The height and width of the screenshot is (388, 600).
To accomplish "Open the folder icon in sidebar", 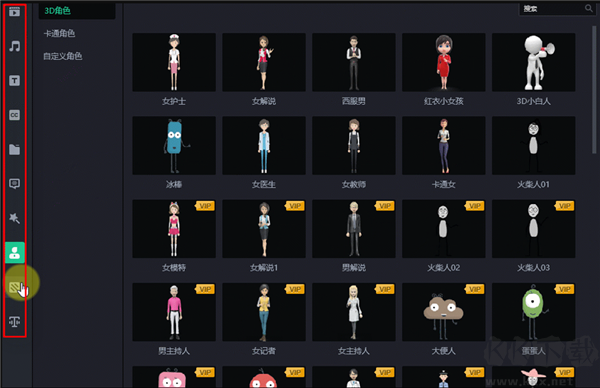I will coord(15,149).
